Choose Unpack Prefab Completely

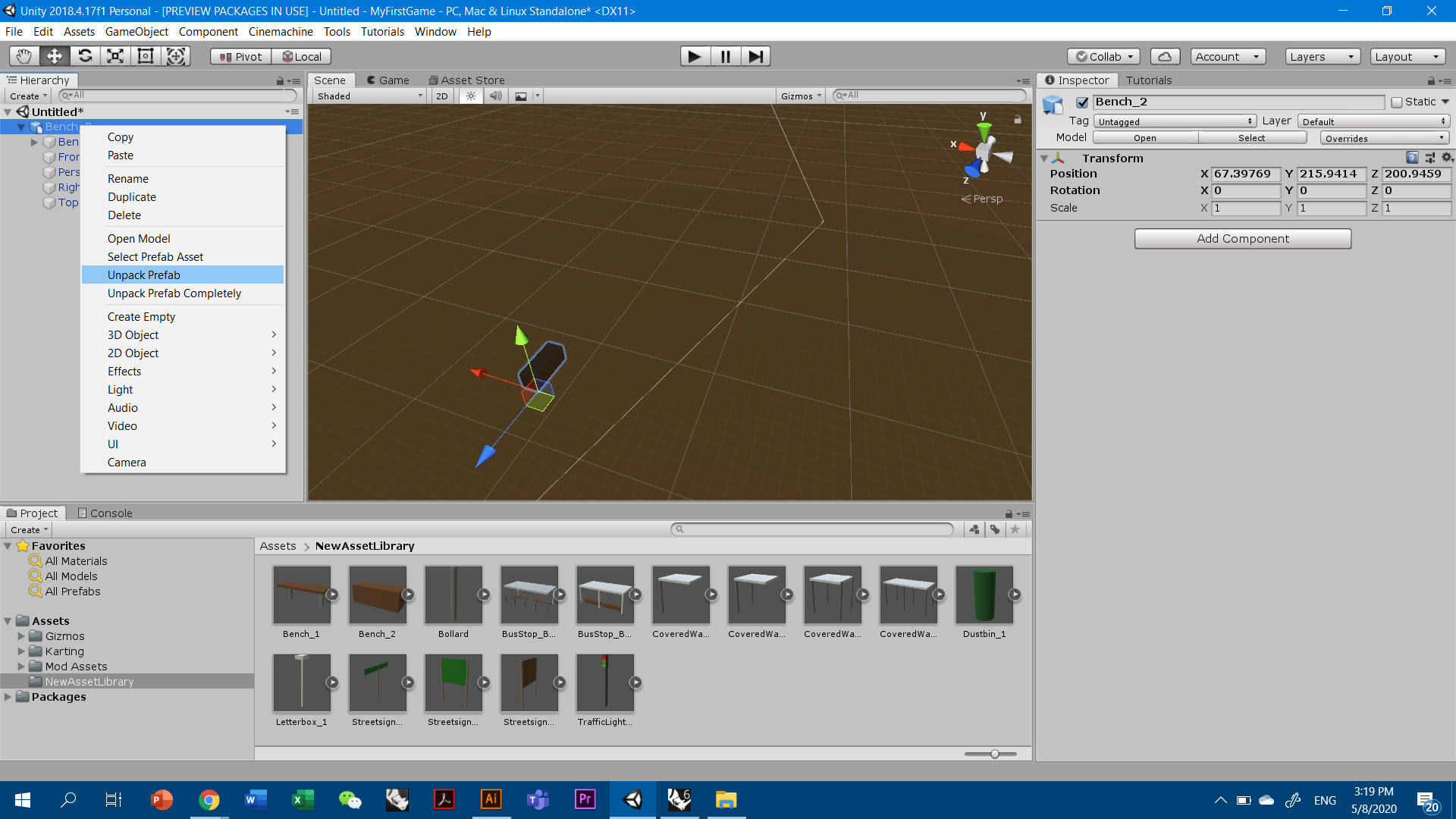(182, 293)
